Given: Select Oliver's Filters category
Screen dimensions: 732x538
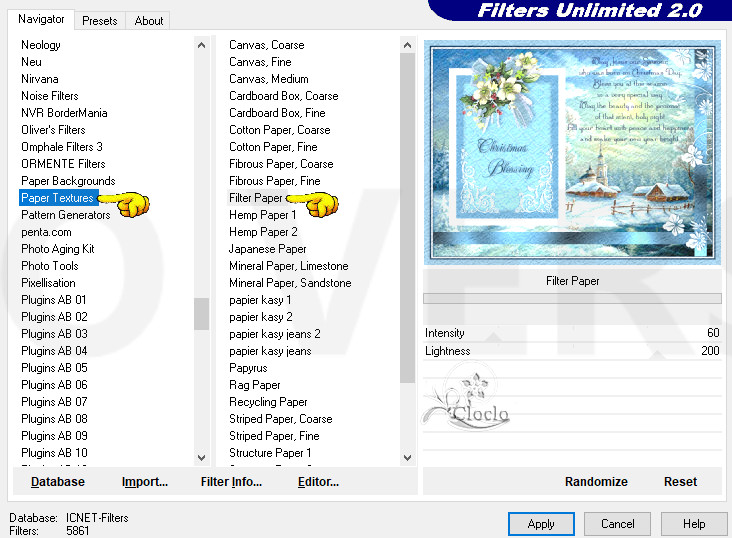Looking at the screenshot, I should 53,130.
